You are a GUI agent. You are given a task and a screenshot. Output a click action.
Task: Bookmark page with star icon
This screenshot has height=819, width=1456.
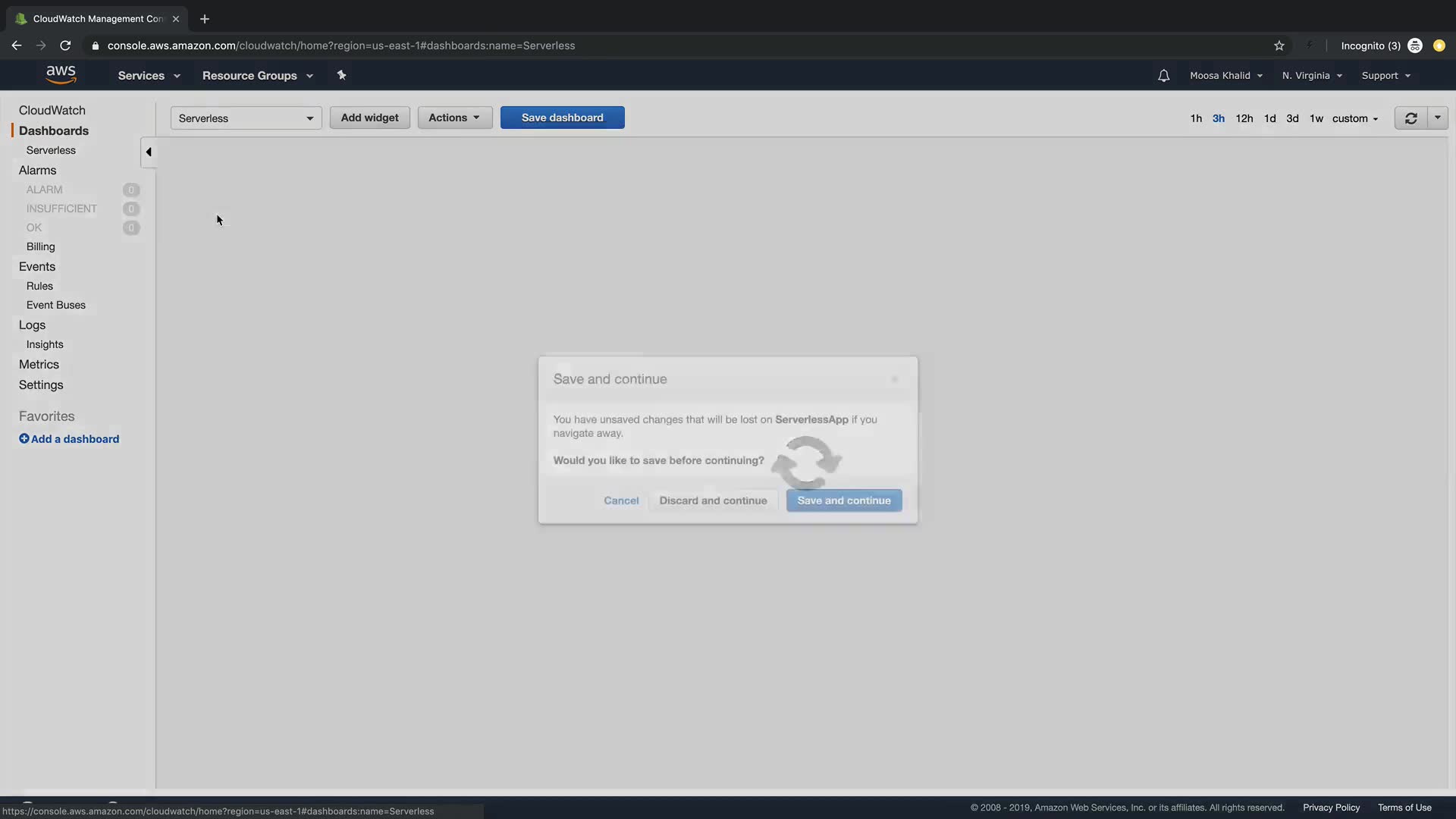1279,45
